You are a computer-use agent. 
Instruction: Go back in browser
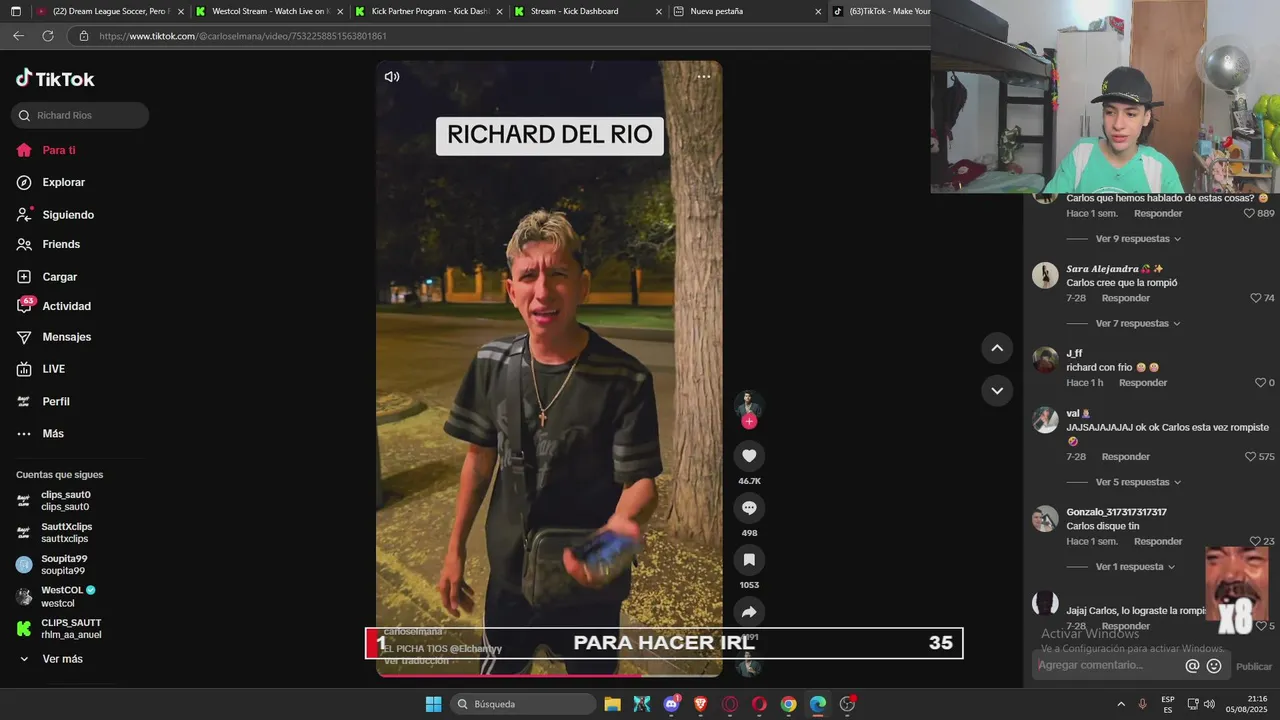tap(18, 36)
